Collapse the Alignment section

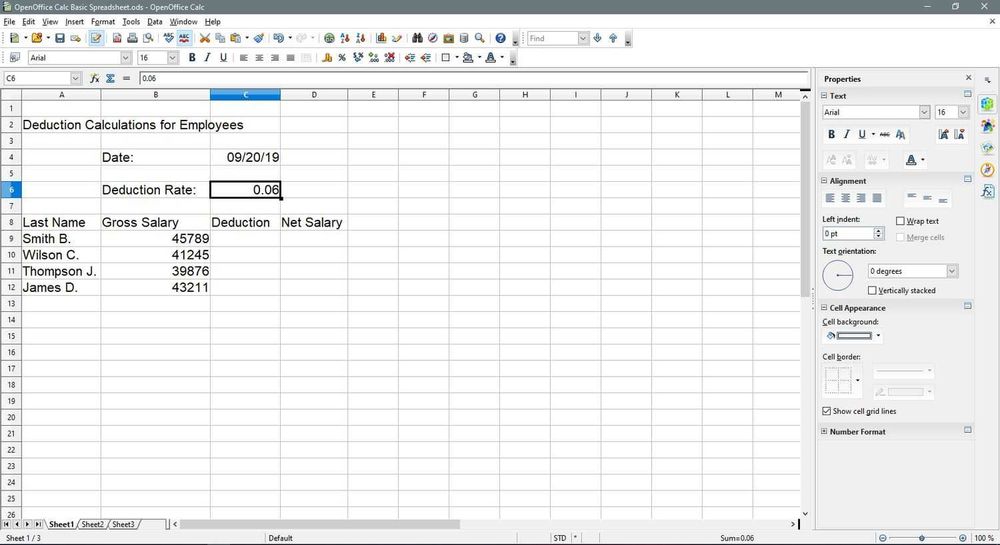tap(824, 181)
